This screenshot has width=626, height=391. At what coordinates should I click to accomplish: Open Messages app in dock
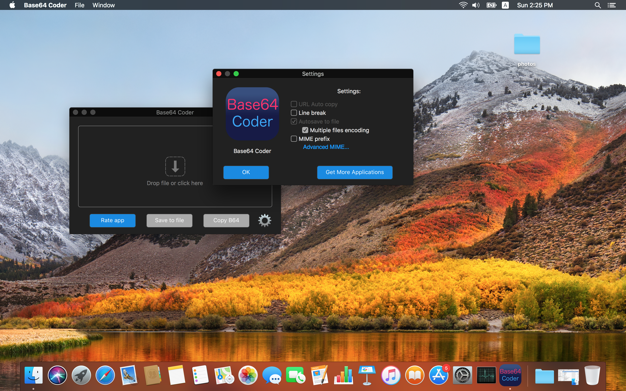(272, 375)
